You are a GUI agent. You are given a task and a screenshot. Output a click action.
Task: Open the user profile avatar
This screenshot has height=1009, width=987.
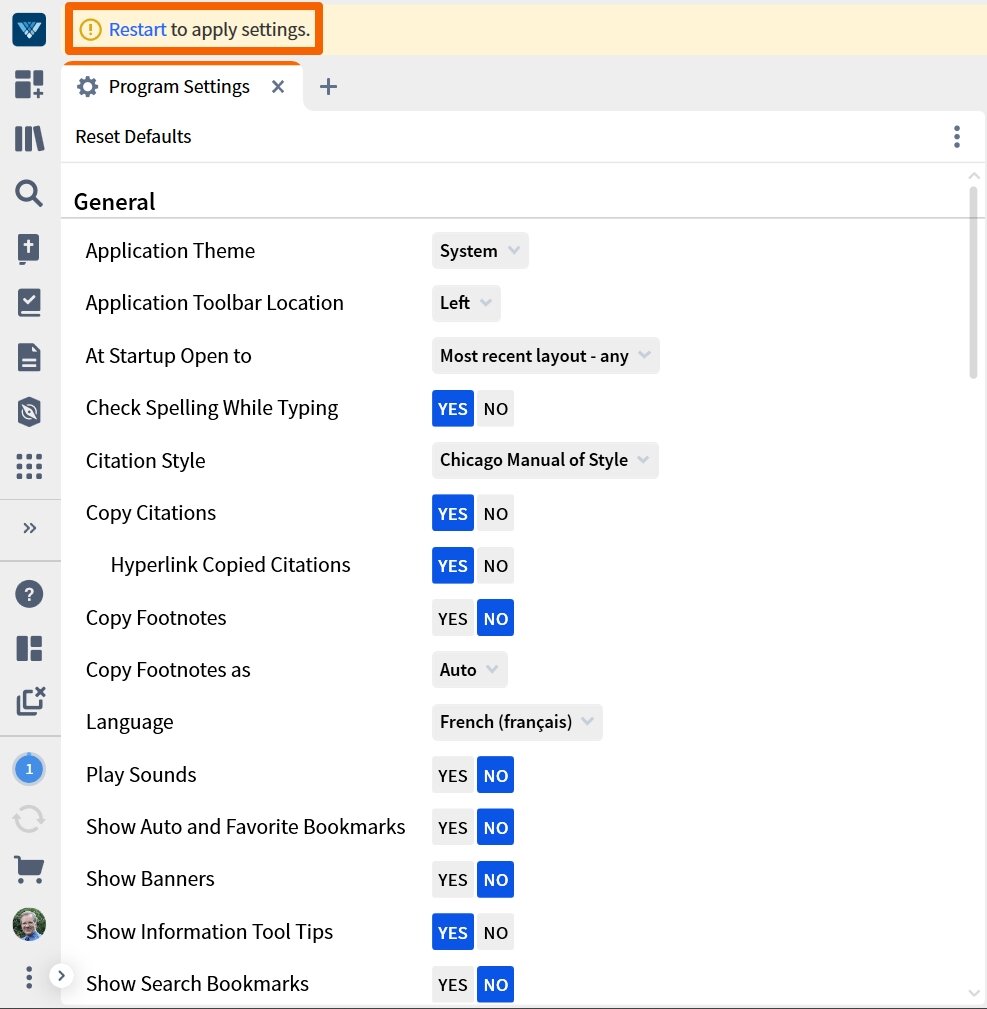pos(29,925)
